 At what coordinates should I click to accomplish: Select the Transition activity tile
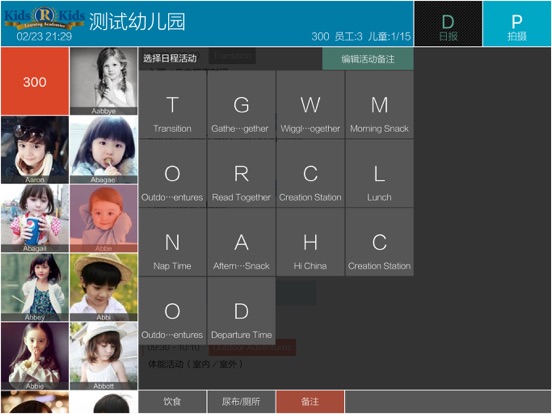(172, 104)
